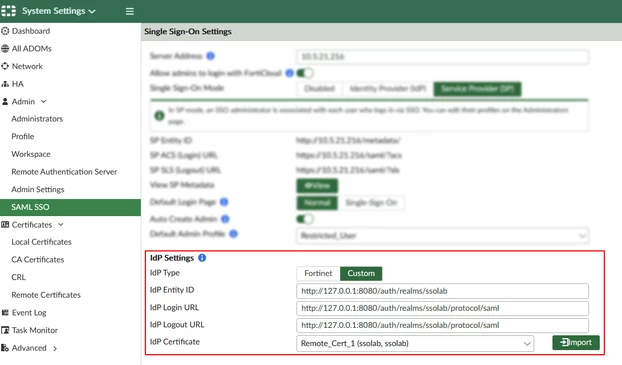Click the SP SLS (Logout) URL value
This screenshot has height=365, width=622.
click(348, 170)
